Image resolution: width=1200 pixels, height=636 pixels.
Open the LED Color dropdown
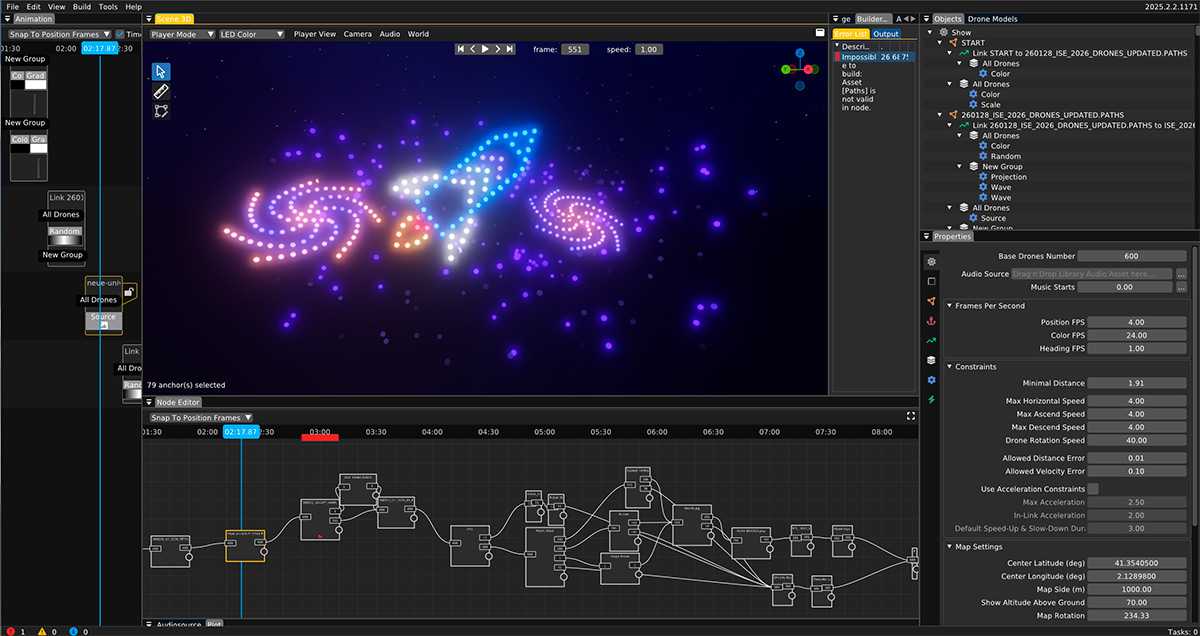click(250, 34)
